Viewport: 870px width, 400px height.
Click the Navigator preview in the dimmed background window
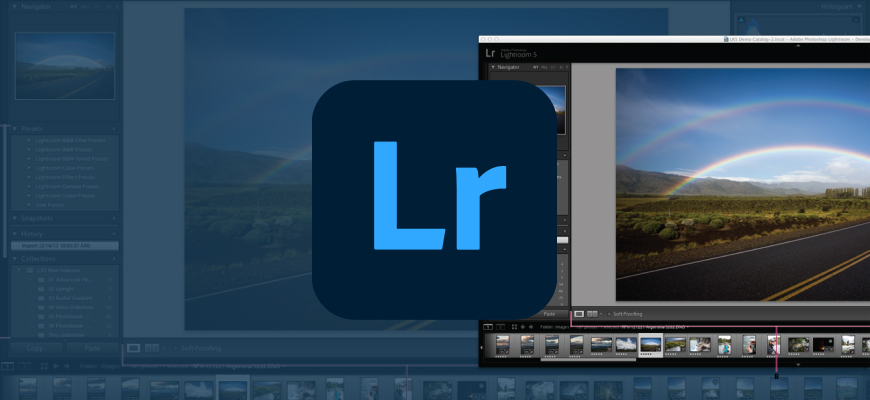pyautogui.click(x=65, y=65)
